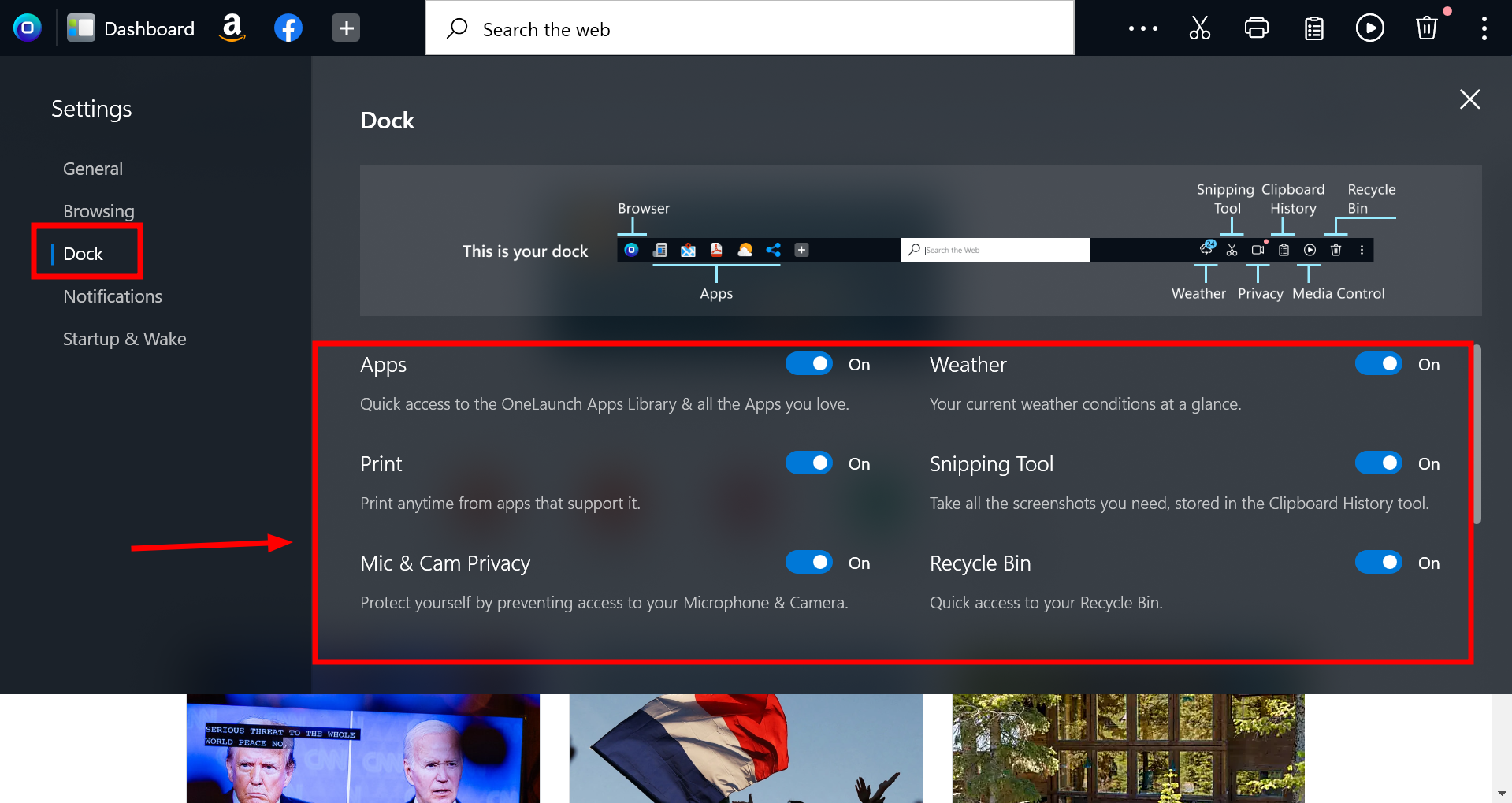The width and height of the screenshot is (1512, 803).
Task: Click the OneLaunch logo icon
Action: click(x=28, y=28)
